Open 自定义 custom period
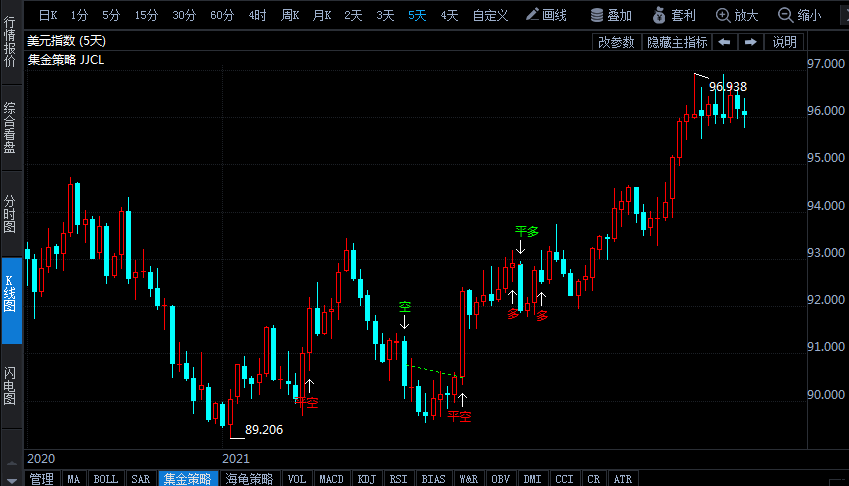849x486 pixels. (491, 15)
